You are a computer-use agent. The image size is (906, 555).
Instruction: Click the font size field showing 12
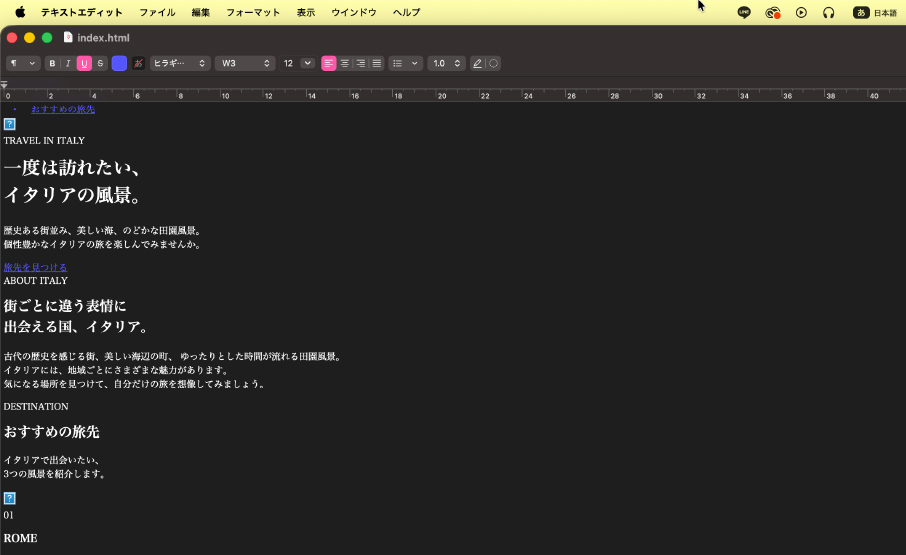[x=288, y=64]
